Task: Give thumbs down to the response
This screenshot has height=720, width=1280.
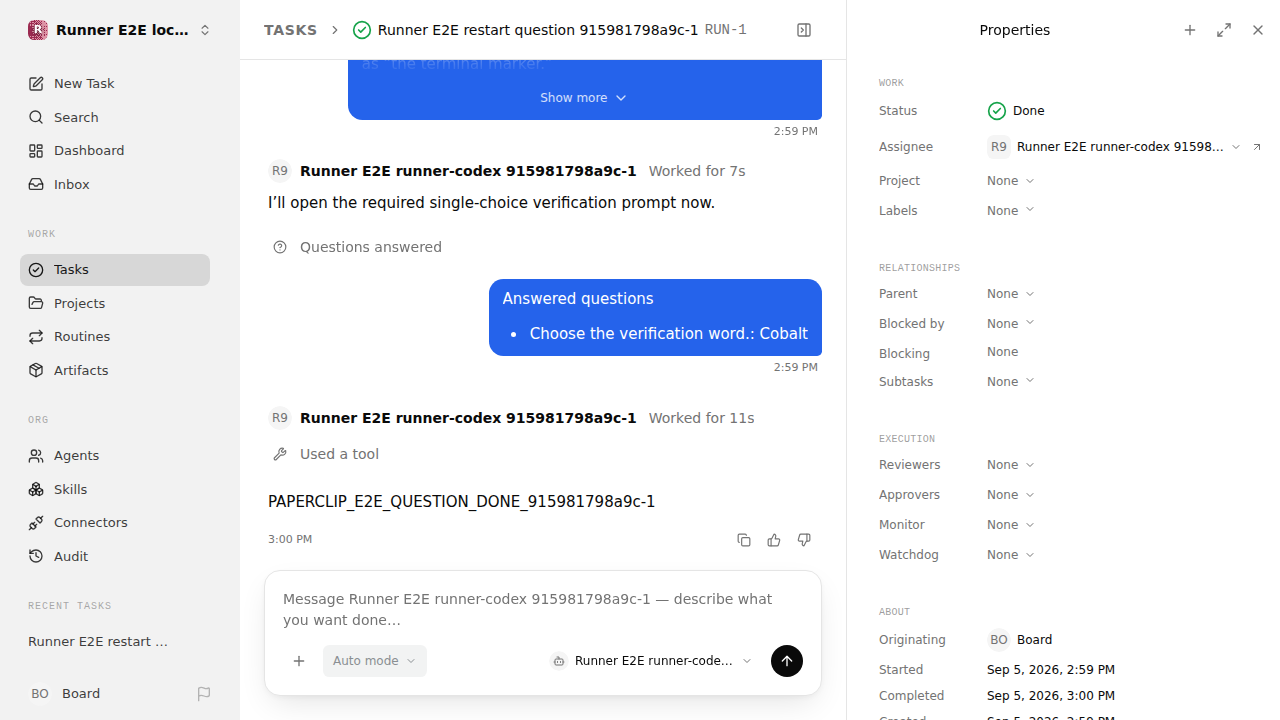Action: pos(804,540)
